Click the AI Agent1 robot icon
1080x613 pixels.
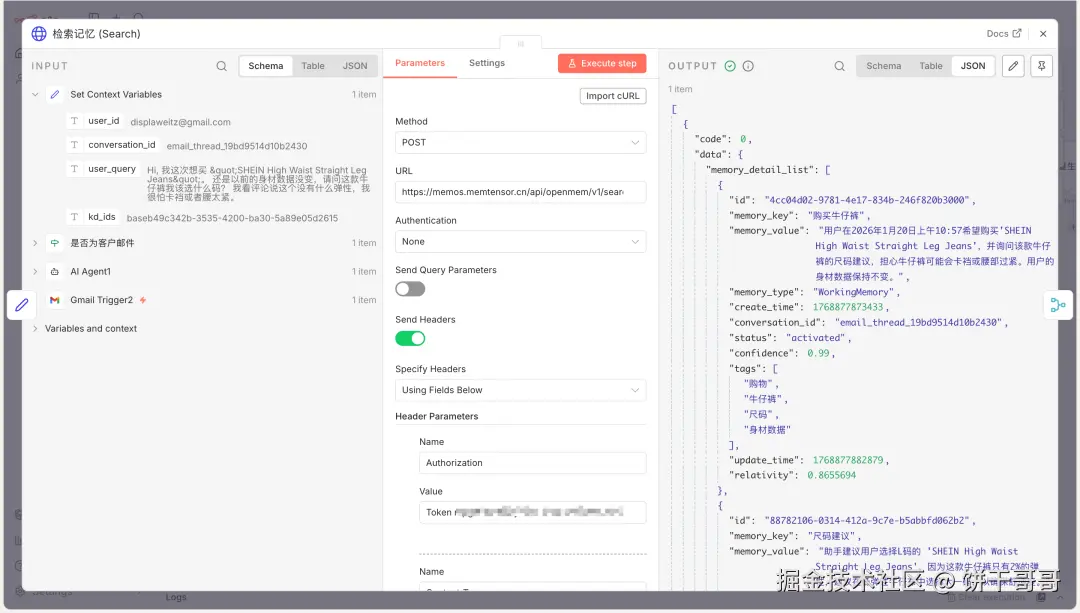pyautogui.click(x=55, y=272)
